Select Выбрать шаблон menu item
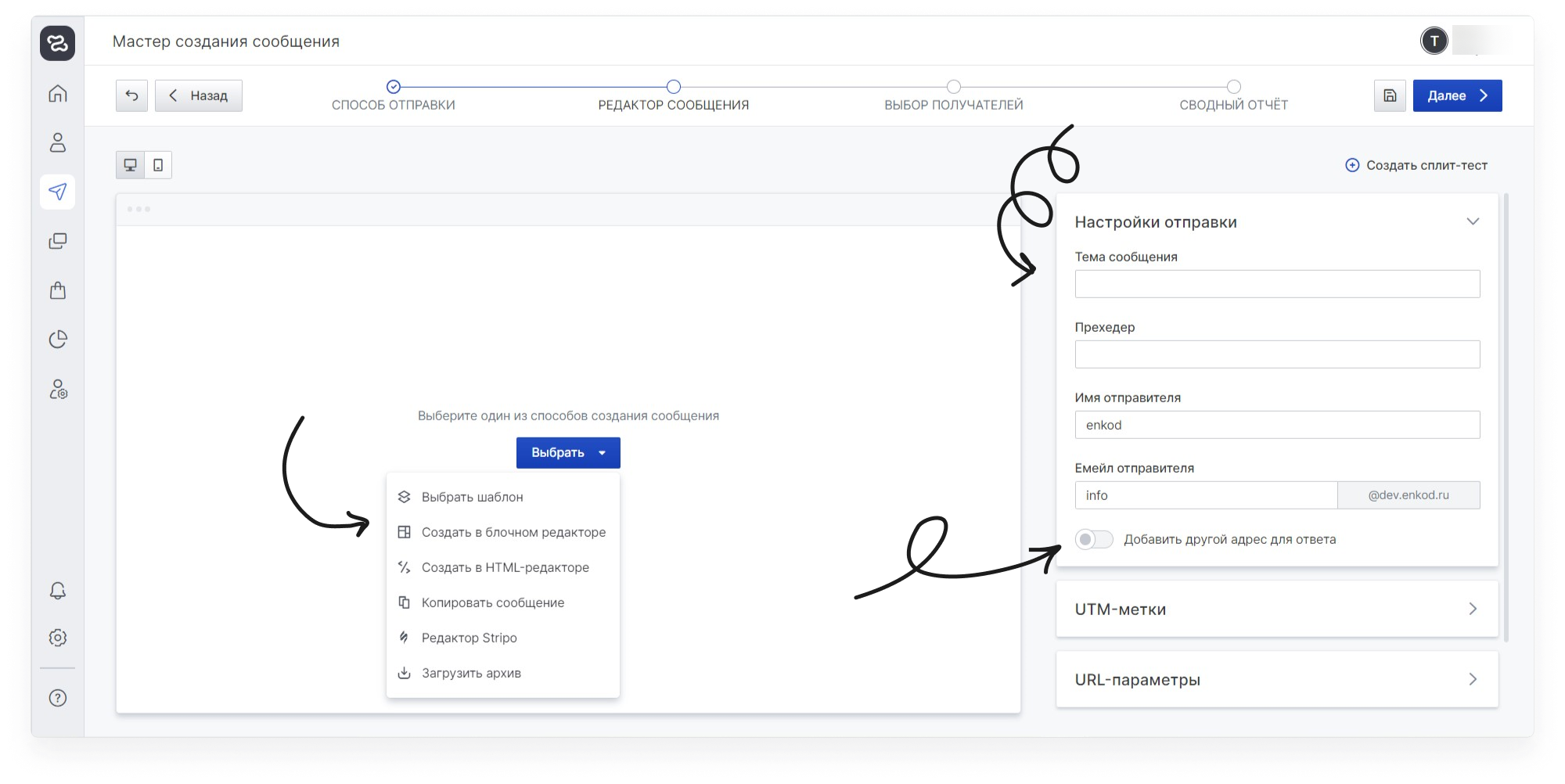1565x784 pixels. coord(503,497)
